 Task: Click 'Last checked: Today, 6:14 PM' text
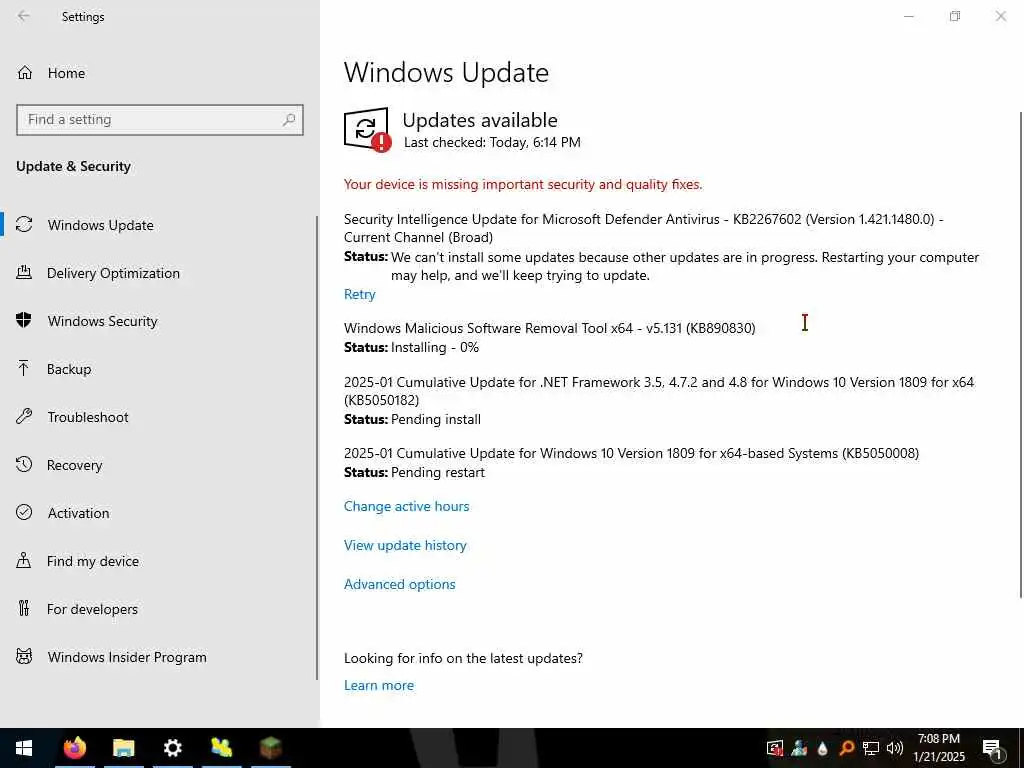[492, 142]
